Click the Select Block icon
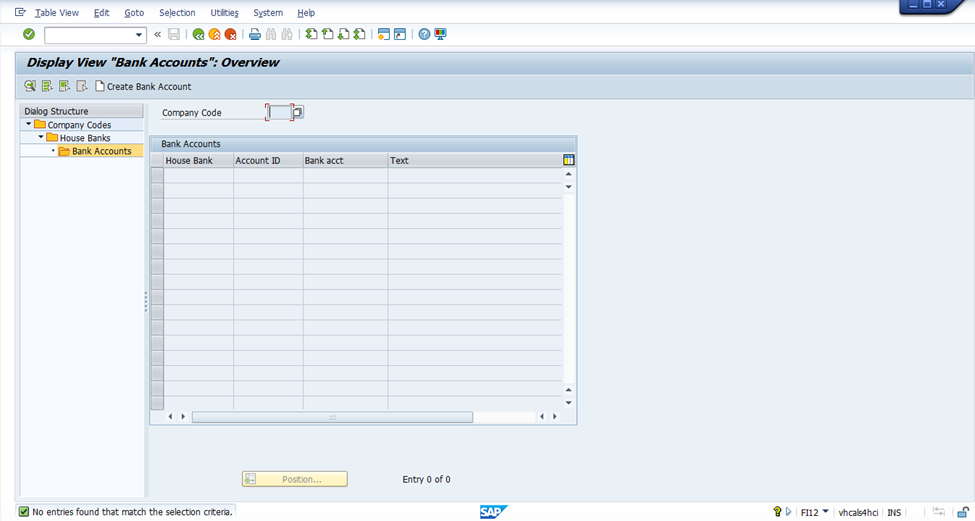The image size is (975, 521). [x=65, y=86]
